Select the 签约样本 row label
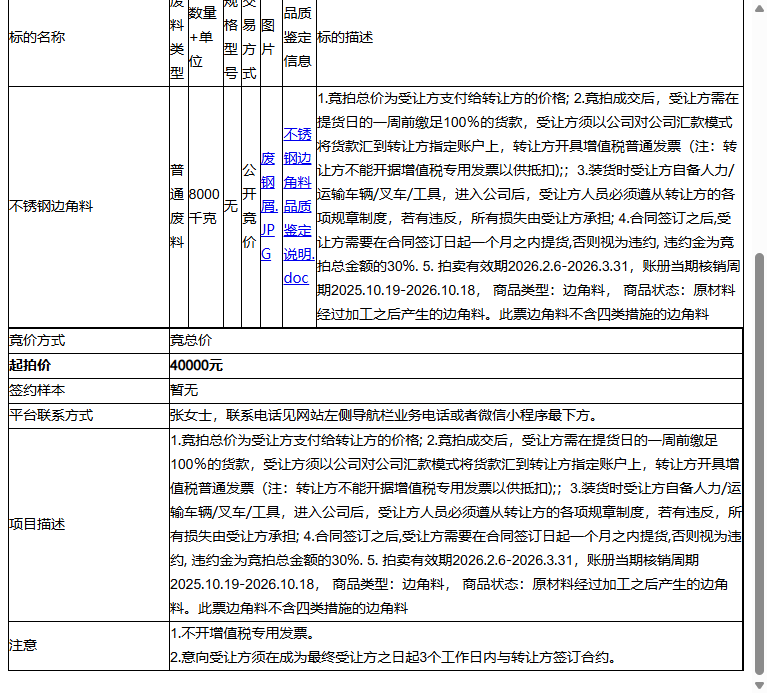767x693 pixels. click(x=89, y=390)
